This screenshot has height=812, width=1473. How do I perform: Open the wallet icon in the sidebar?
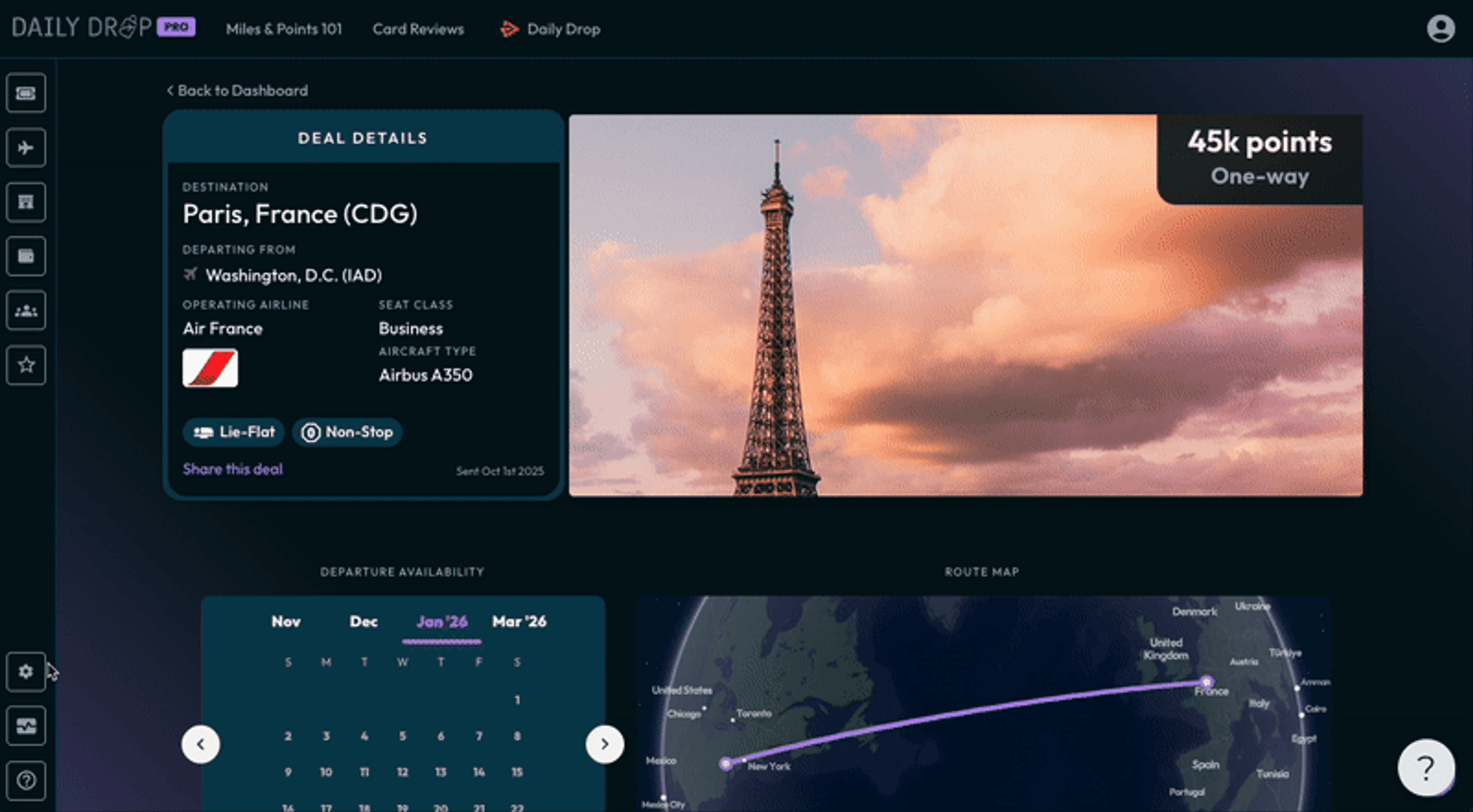click(x=26, y=256)
